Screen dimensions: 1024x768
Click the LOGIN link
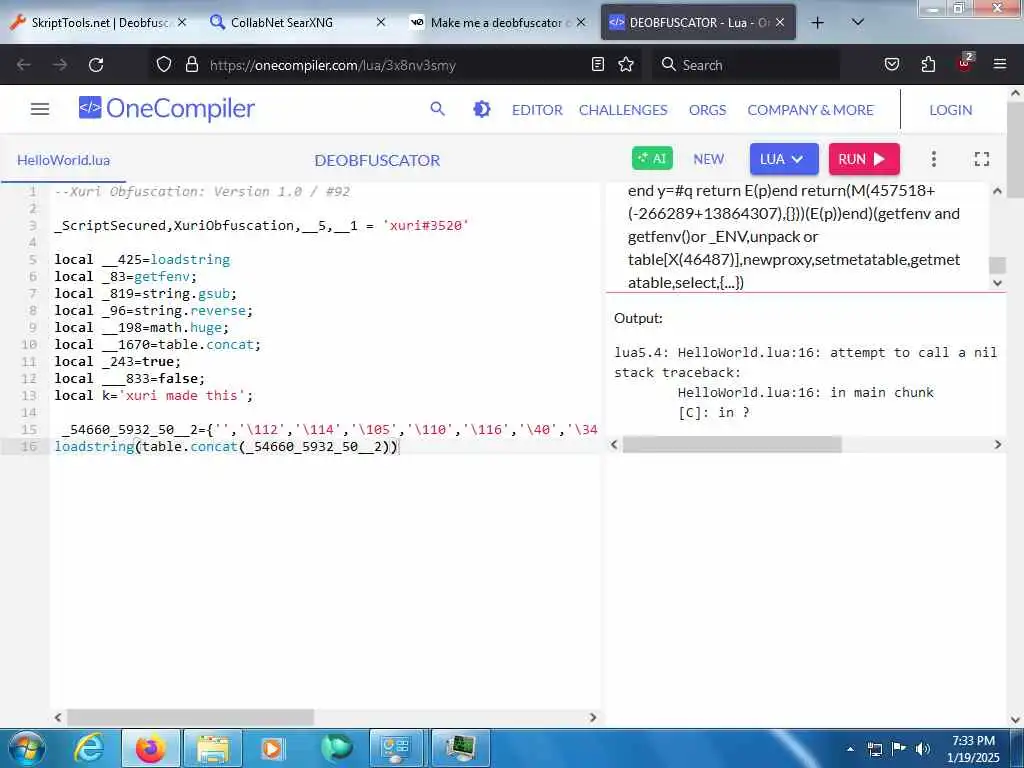[x=950, y=110]
